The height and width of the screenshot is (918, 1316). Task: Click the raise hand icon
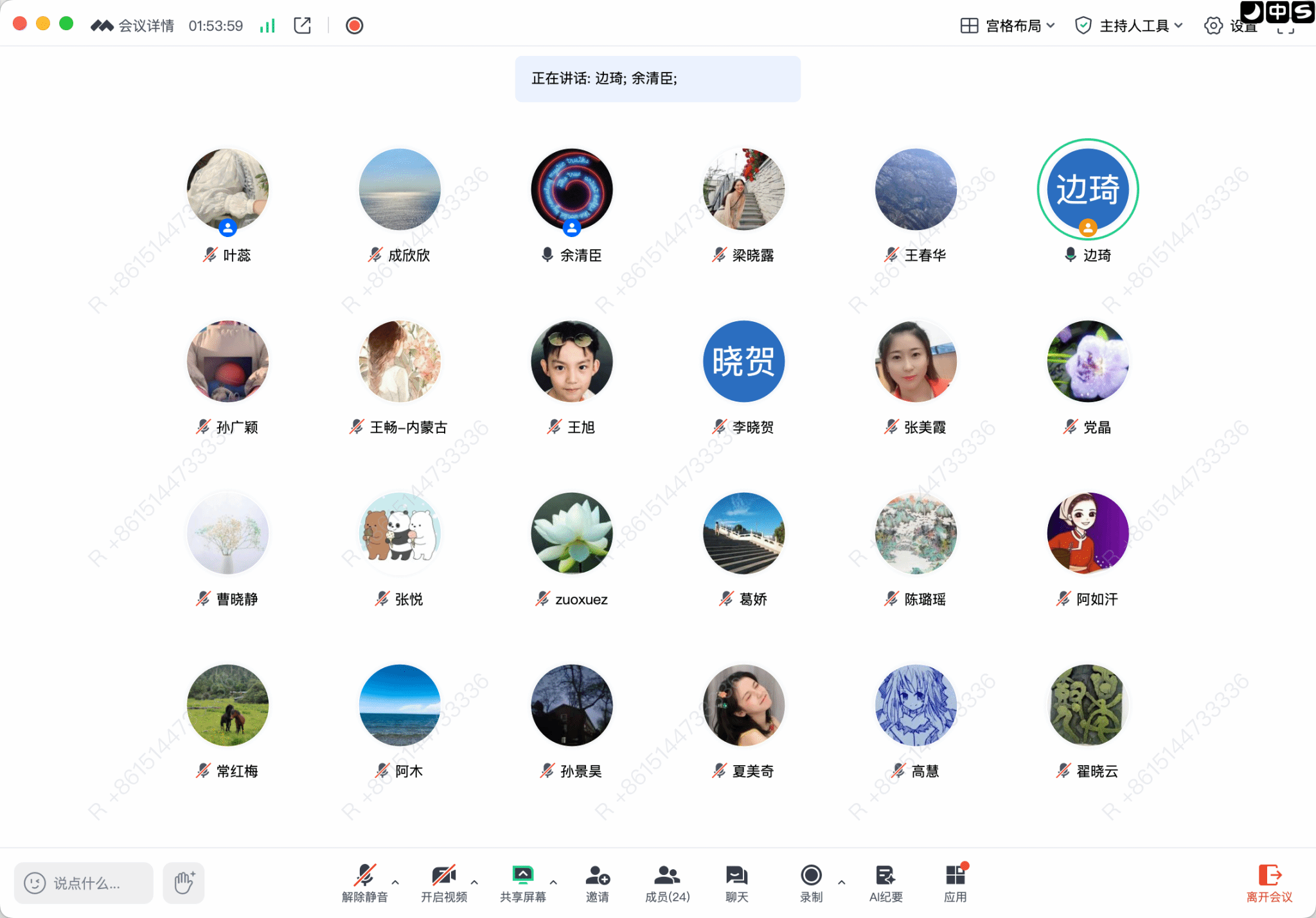tap(184, 883)
